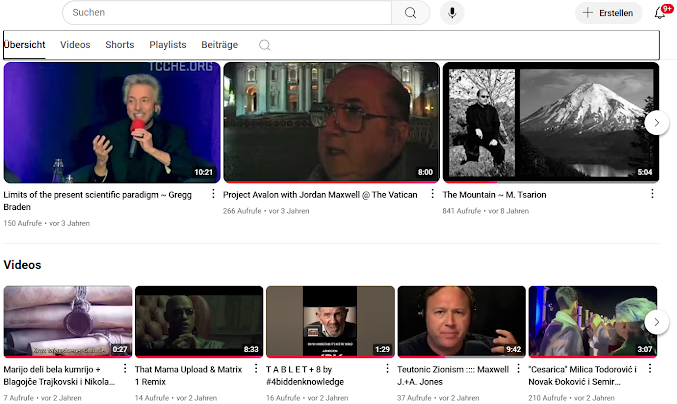Click the Videos section heading
The height and width of the screenshot is (404, 677).
[x=22, y=265]
